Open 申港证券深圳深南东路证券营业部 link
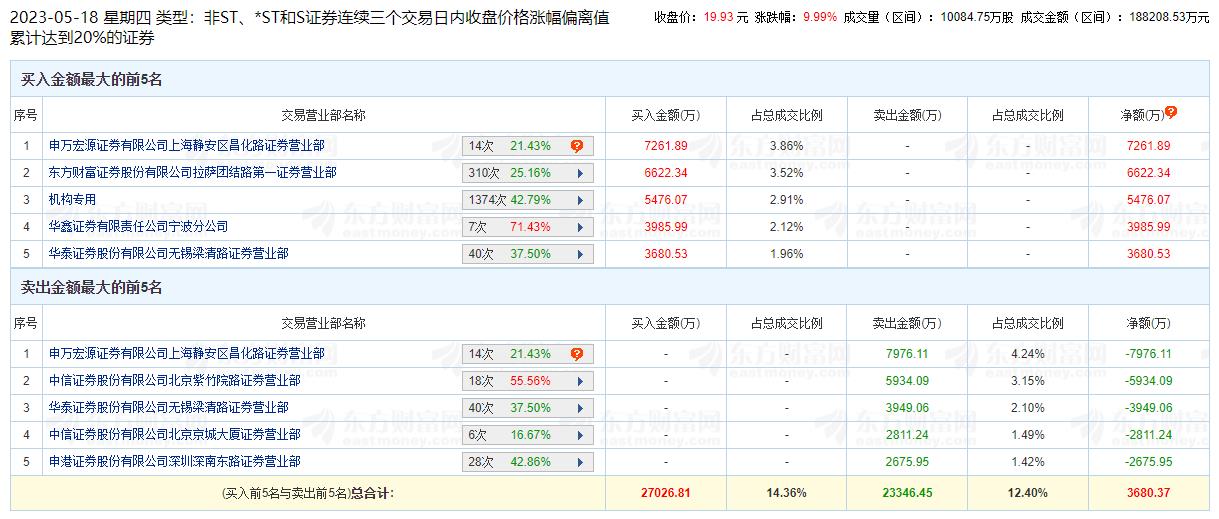The height and width of the screenshot is (519, 1219). (175, 462)
